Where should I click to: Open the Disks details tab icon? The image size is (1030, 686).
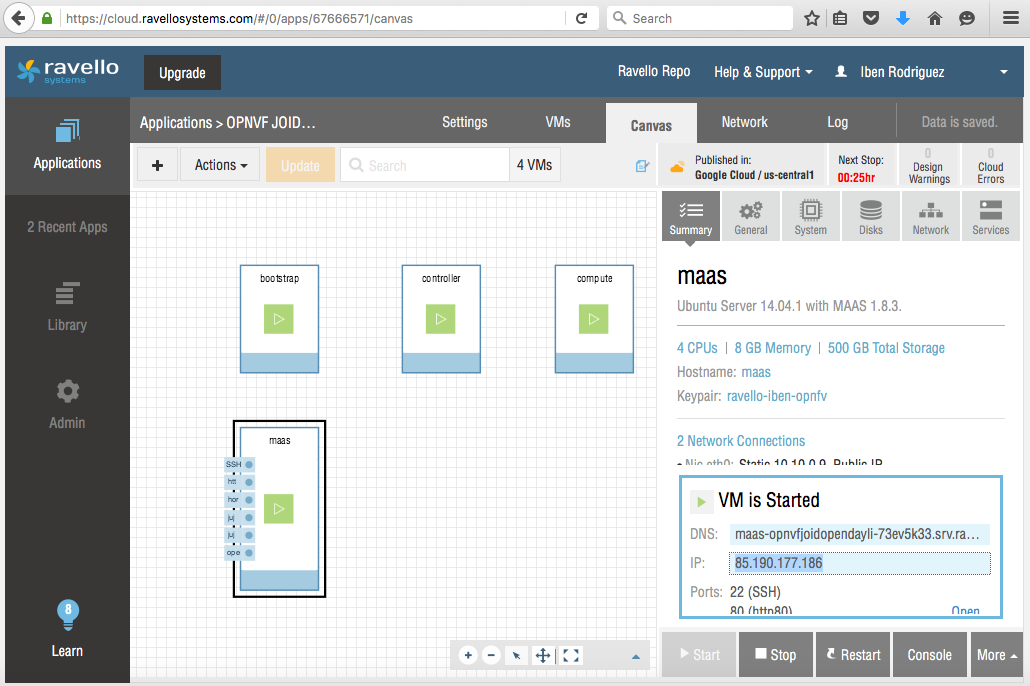[871, 216]
